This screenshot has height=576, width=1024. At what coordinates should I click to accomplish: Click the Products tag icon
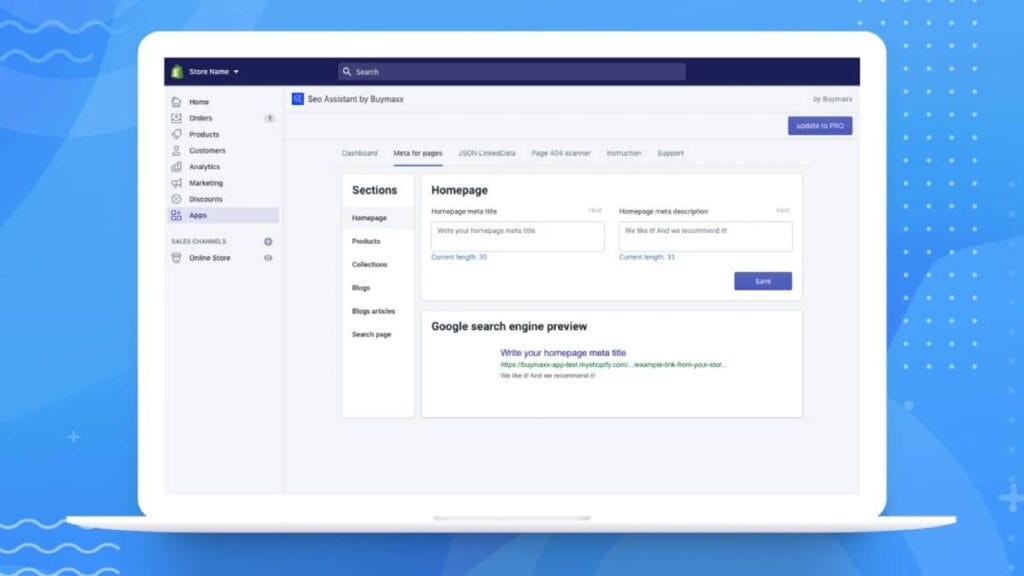tap(176, 134)
